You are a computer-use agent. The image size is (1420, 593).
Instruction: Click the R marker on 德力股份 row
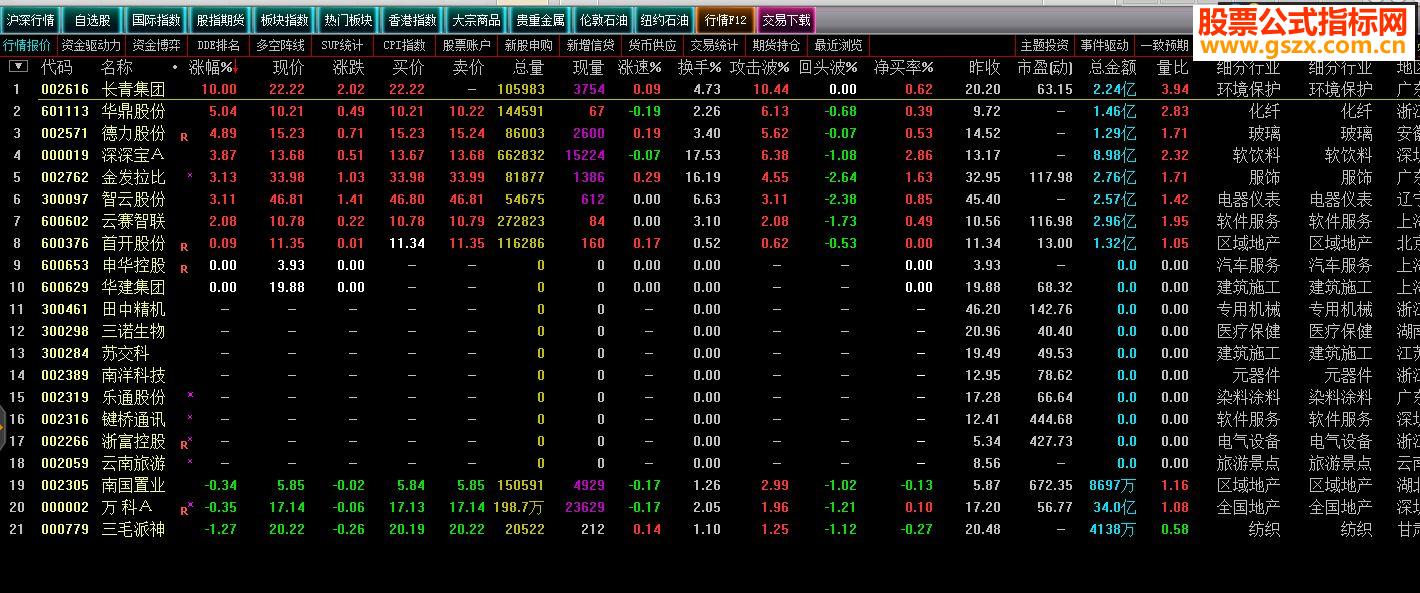184,136
